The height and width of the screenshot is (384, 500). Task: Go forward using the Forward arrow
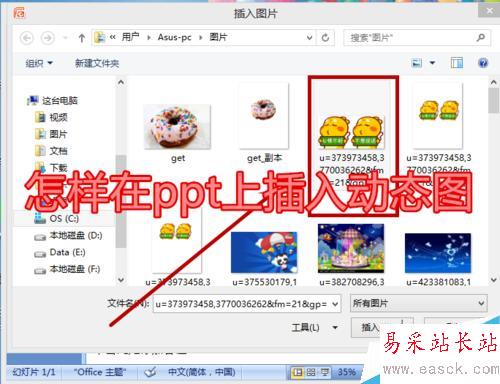(x=47, y=38)
